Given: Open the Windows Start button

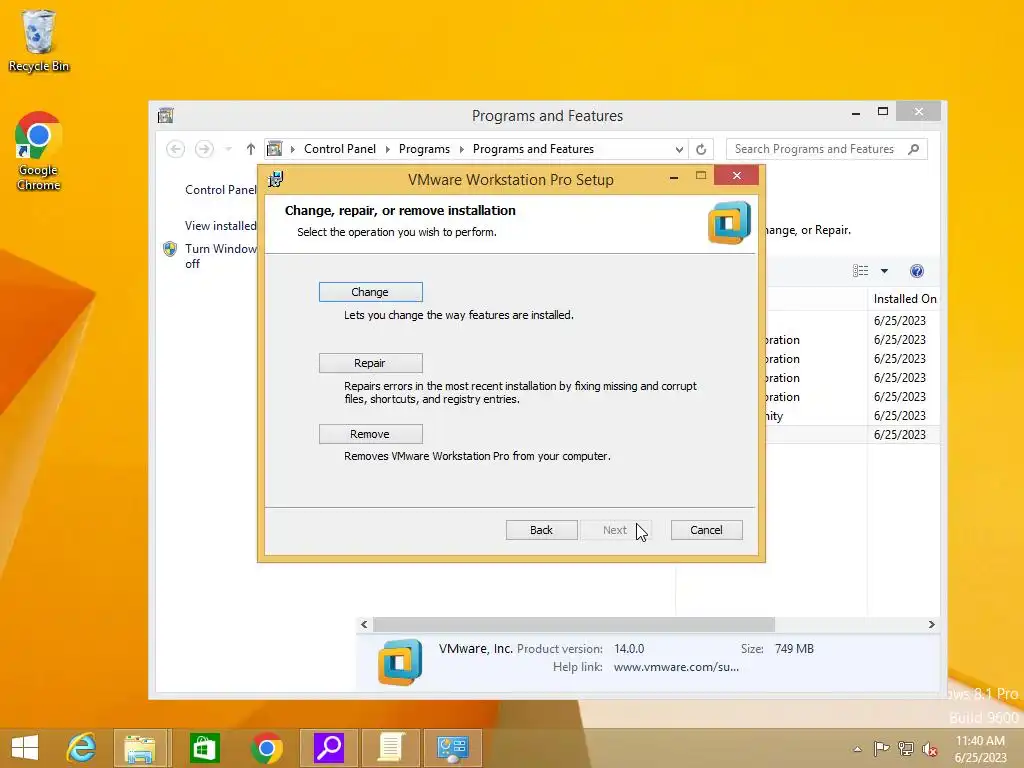Looking at the screenshot, I should pyautogui.click(x=25, y=748).
